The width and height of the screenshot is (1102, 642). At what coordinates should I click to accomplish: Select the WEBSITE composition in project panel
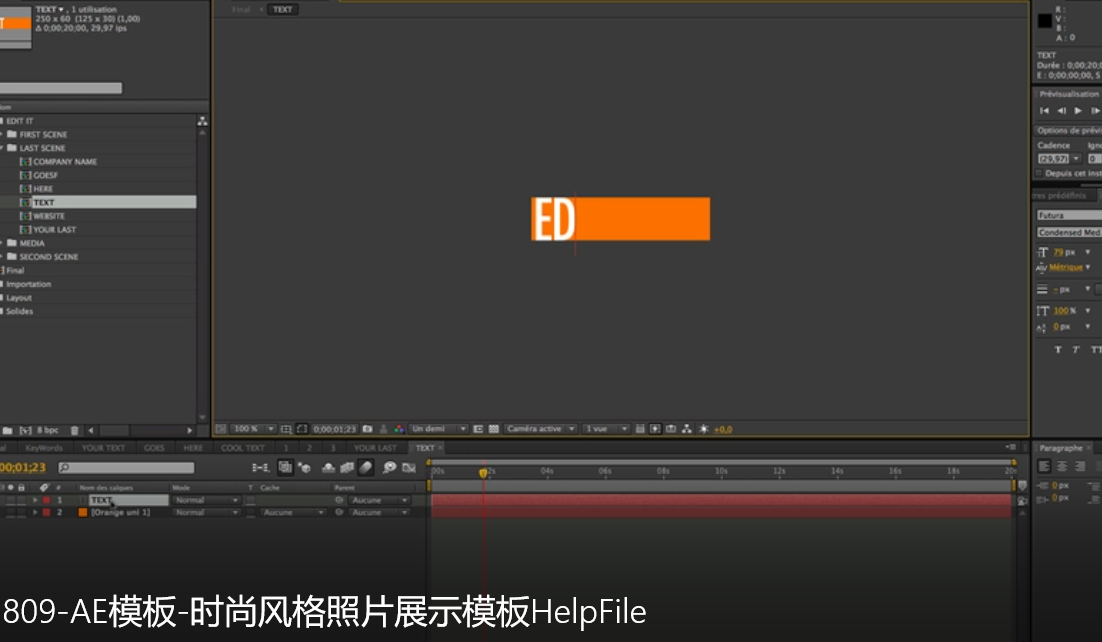(x=49, y=216)
